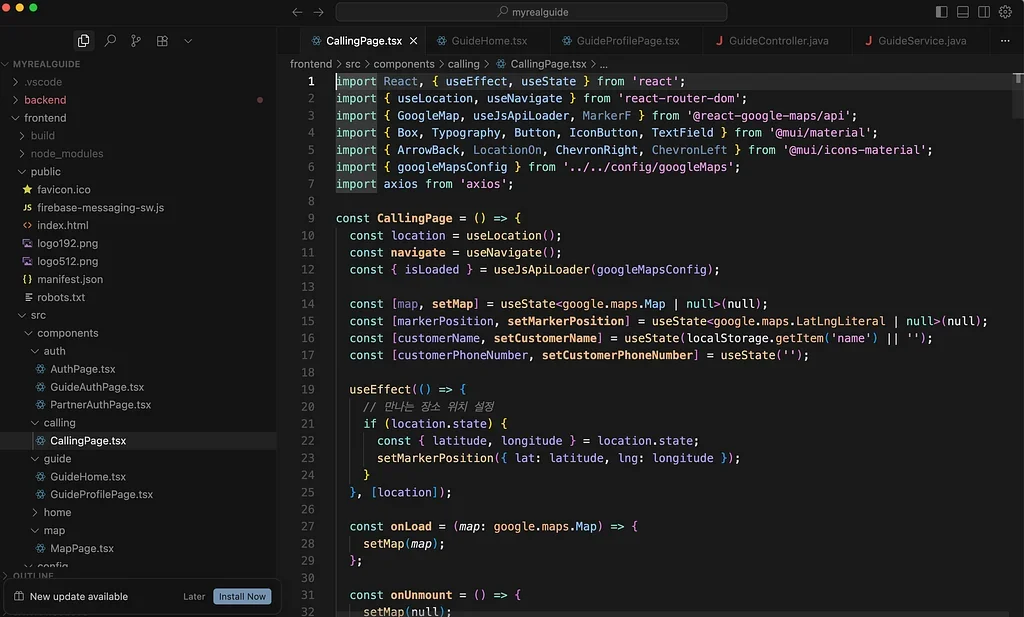Click line number 9 in the gutter
The height and width of the screenshot is (617, 1024).
pyautogui.click(x=311, y=218)
